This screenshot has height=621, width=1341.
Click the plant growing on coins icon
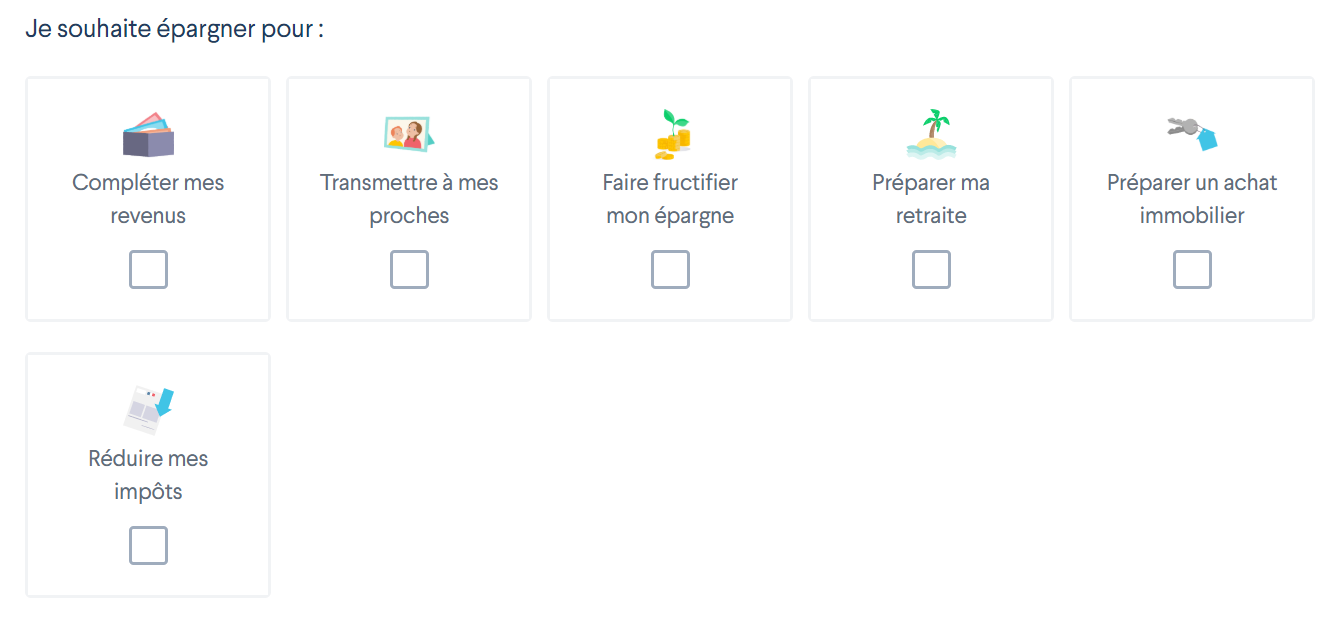(x=672, y=134)
